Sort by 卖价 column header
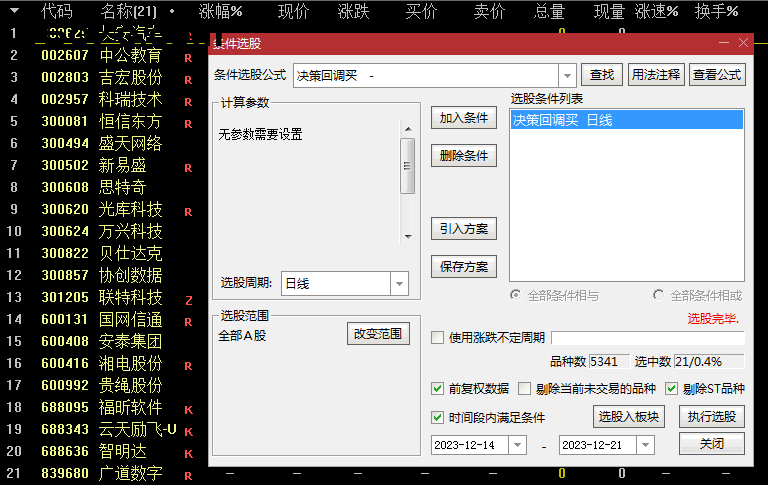The image size is (768, 485). pyautogui.click(x=489, y=11)
